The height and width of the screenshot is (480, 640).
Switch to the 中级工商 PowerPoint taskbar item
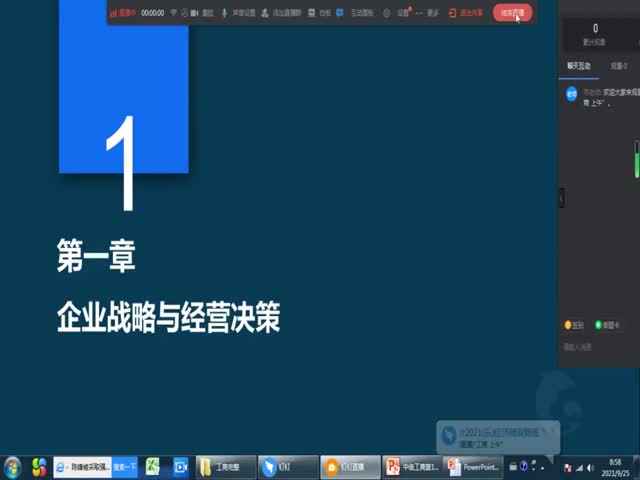pos(413,467)
